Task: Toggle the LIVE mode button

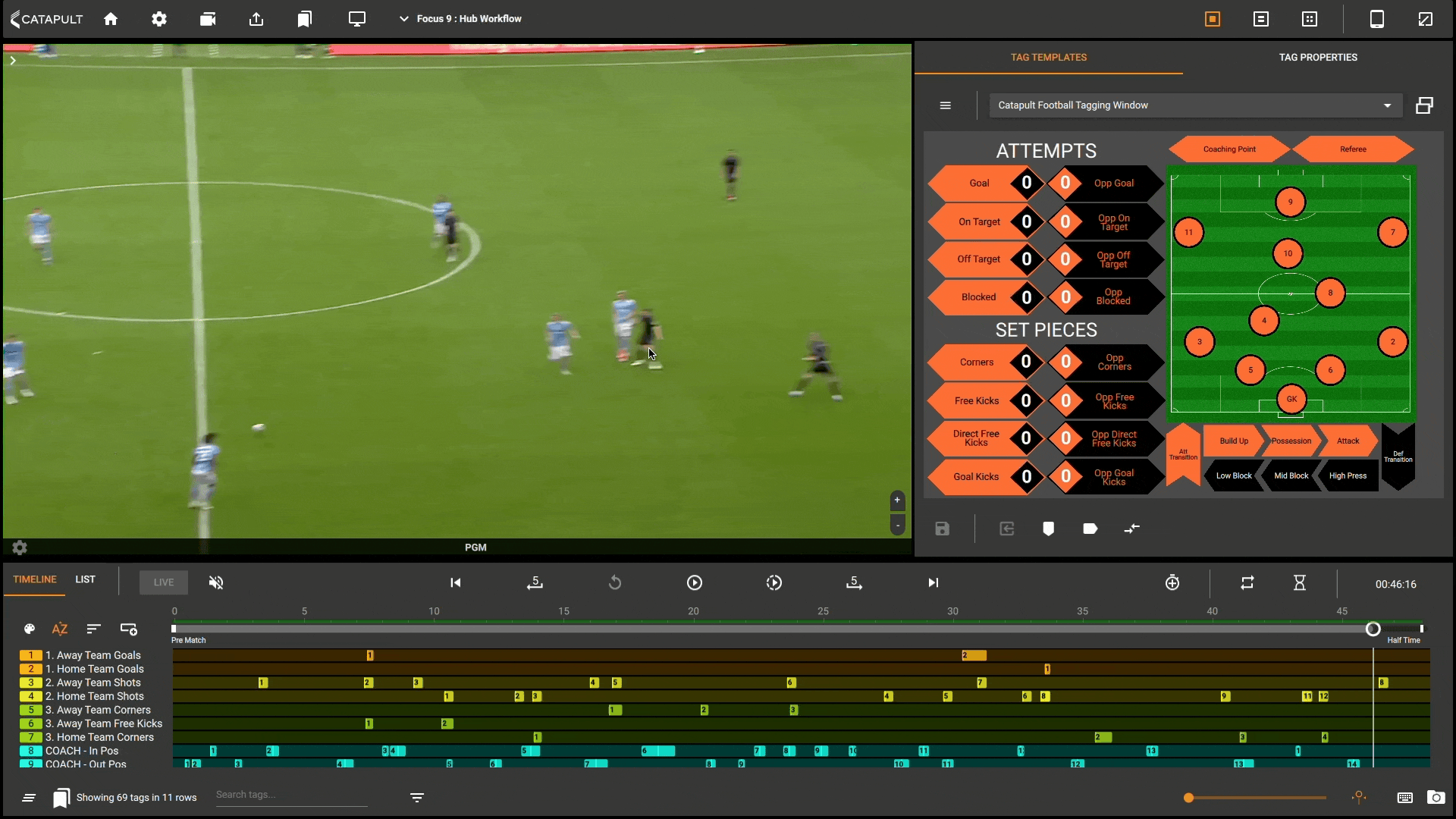Action: [164, 582]
